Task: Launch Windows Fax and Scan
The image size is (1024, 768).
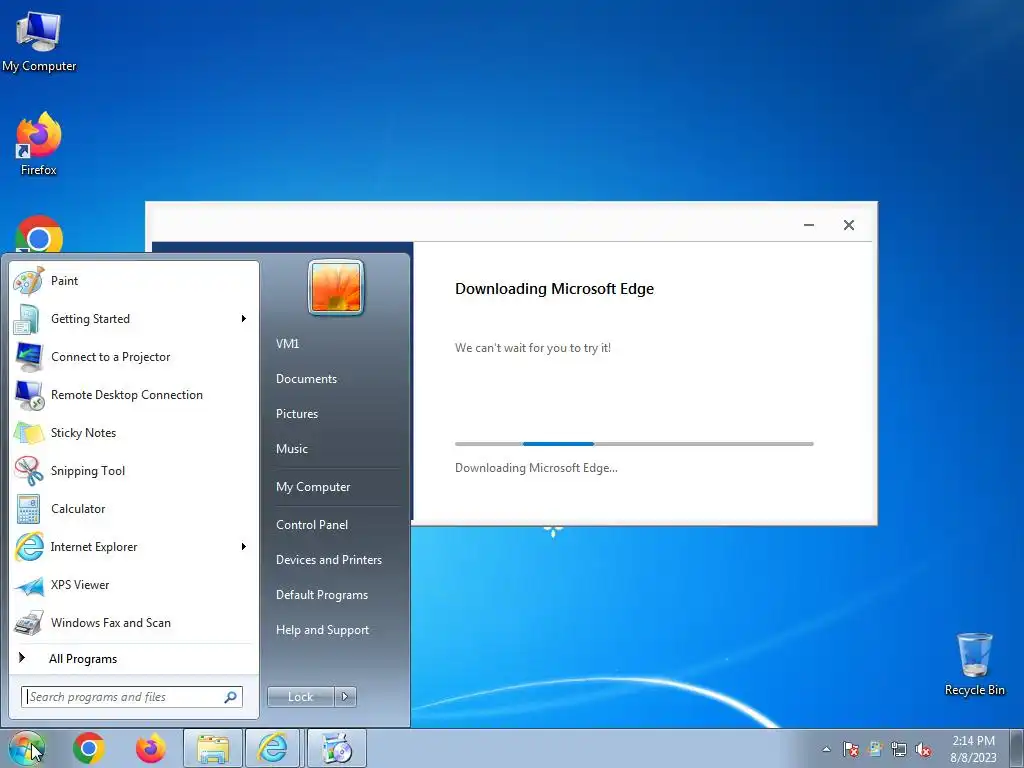Action: click(x=134, y=622)
